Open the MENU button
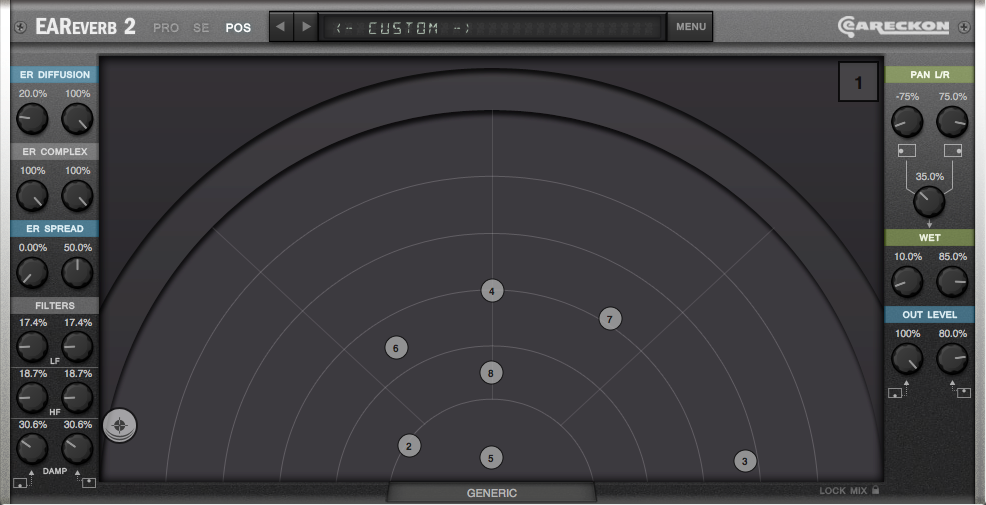The width and height of the screenshot is (986, 505). (690, 27)
